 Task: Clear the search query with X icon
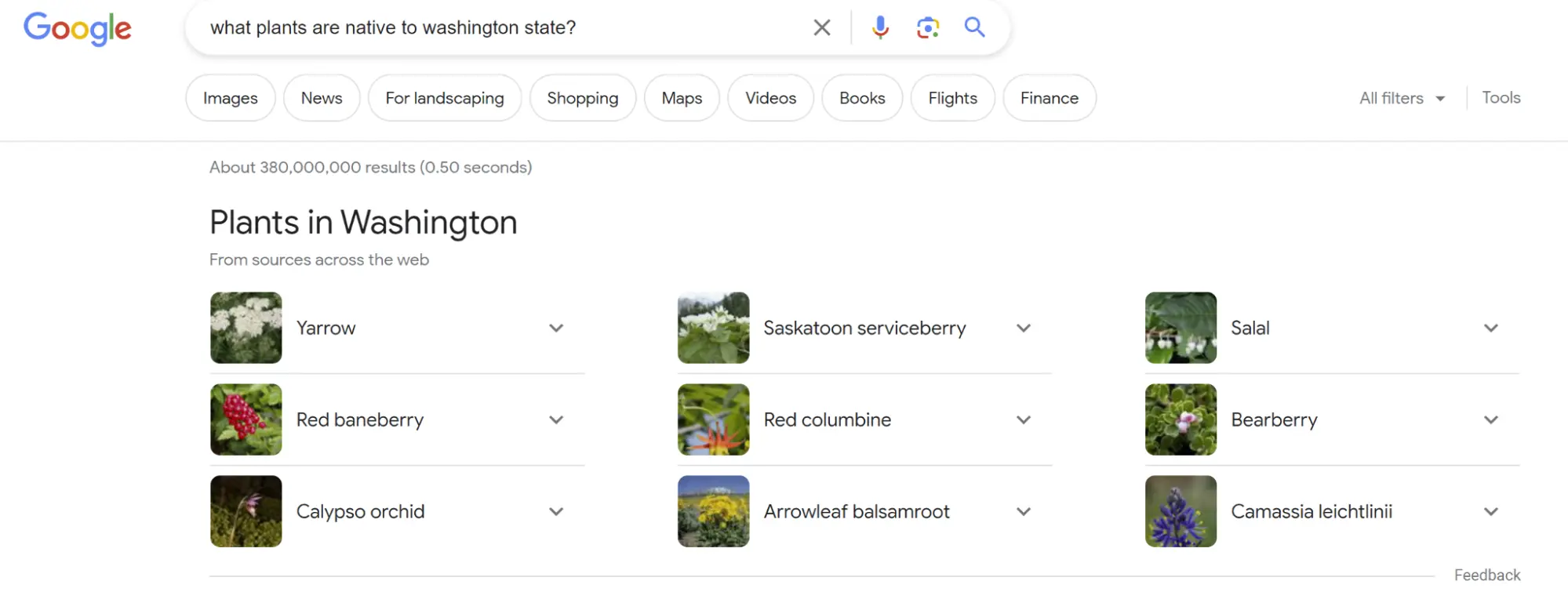coord(821,28)
